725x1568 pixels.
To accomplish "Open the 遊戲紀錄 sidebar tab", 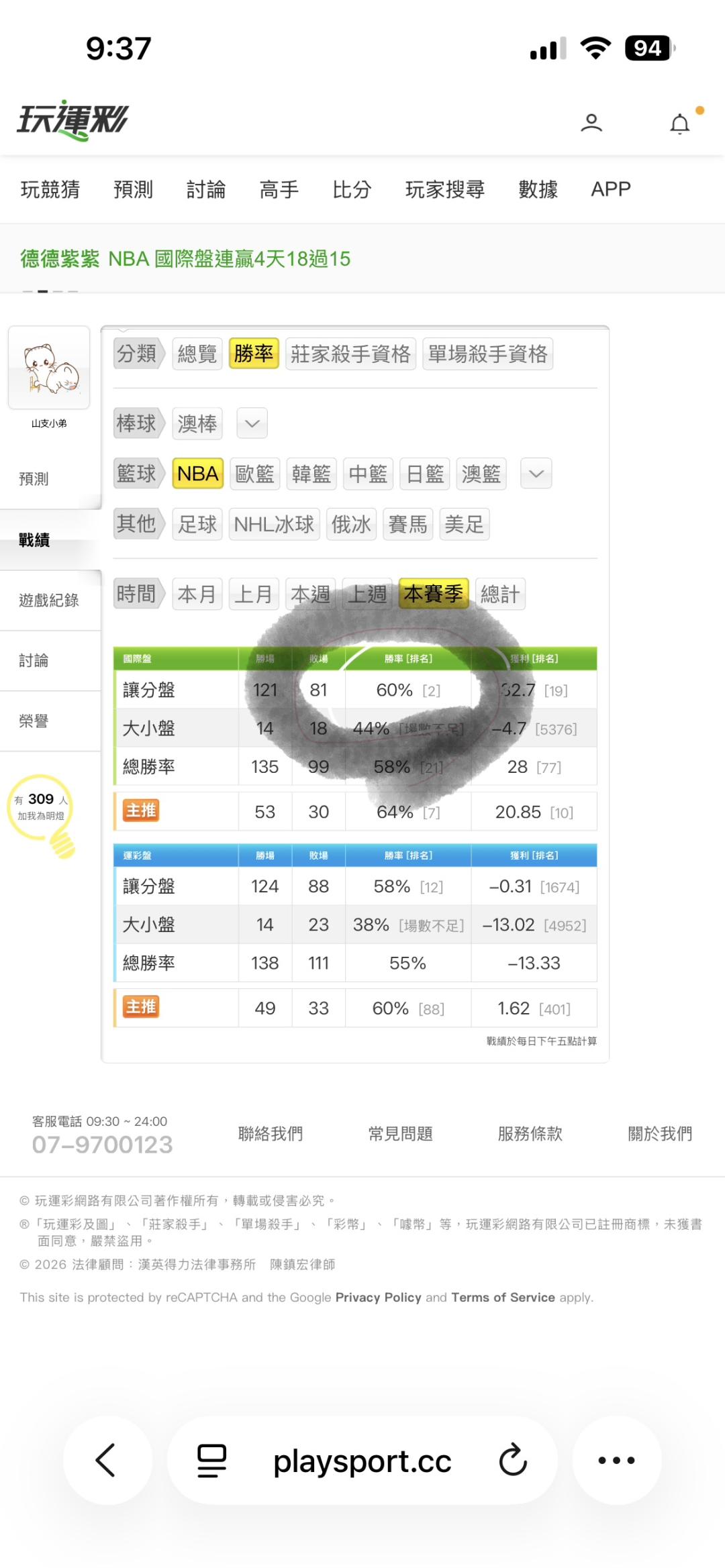I will tap(50, 600).
